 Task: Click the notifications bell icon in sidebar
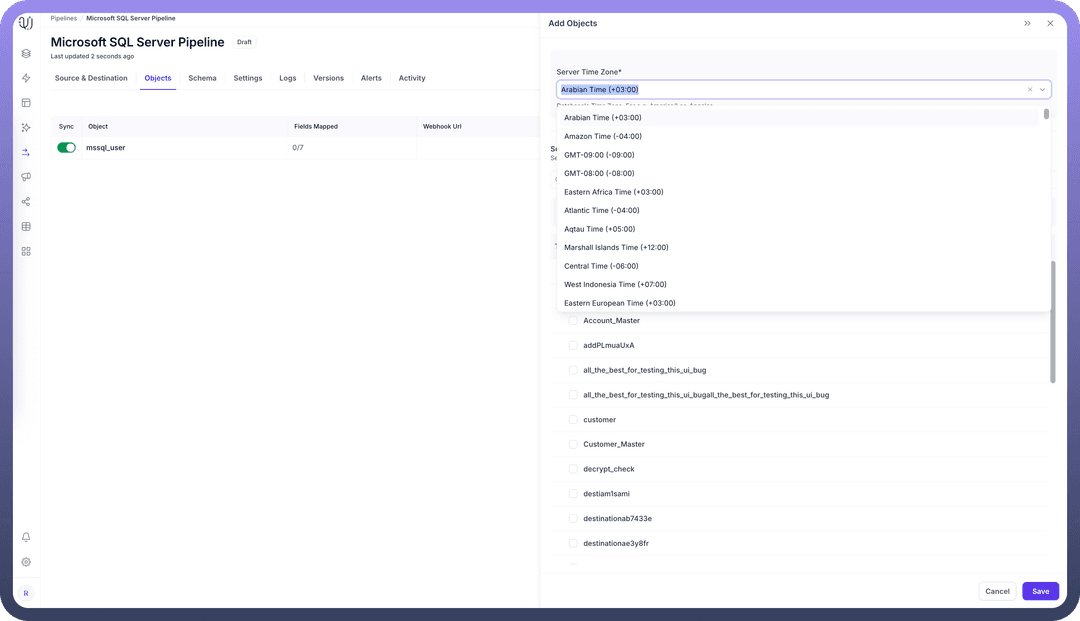(26, 537)
